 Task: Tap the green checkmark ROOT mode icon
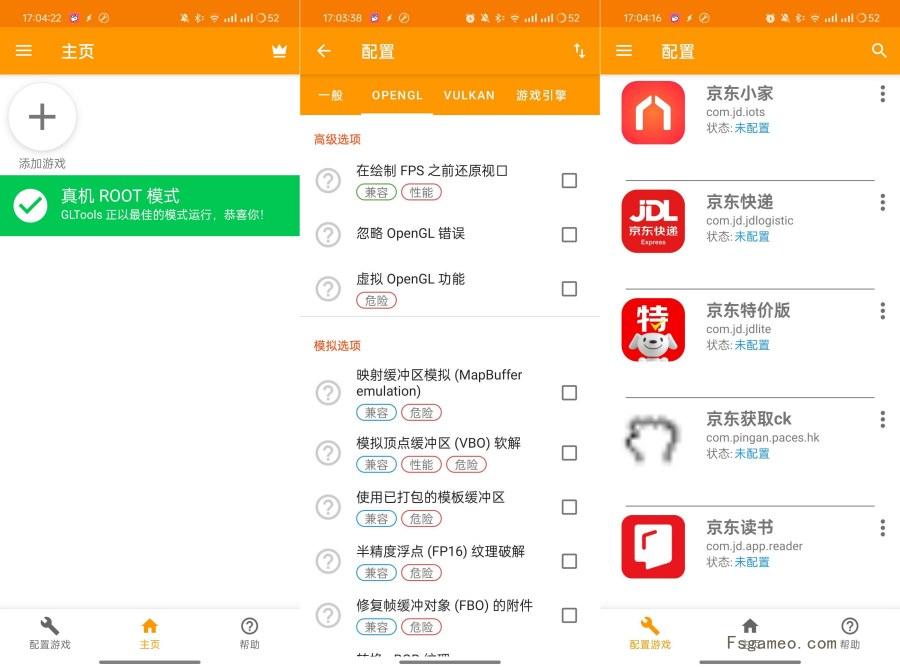[30, 206]
